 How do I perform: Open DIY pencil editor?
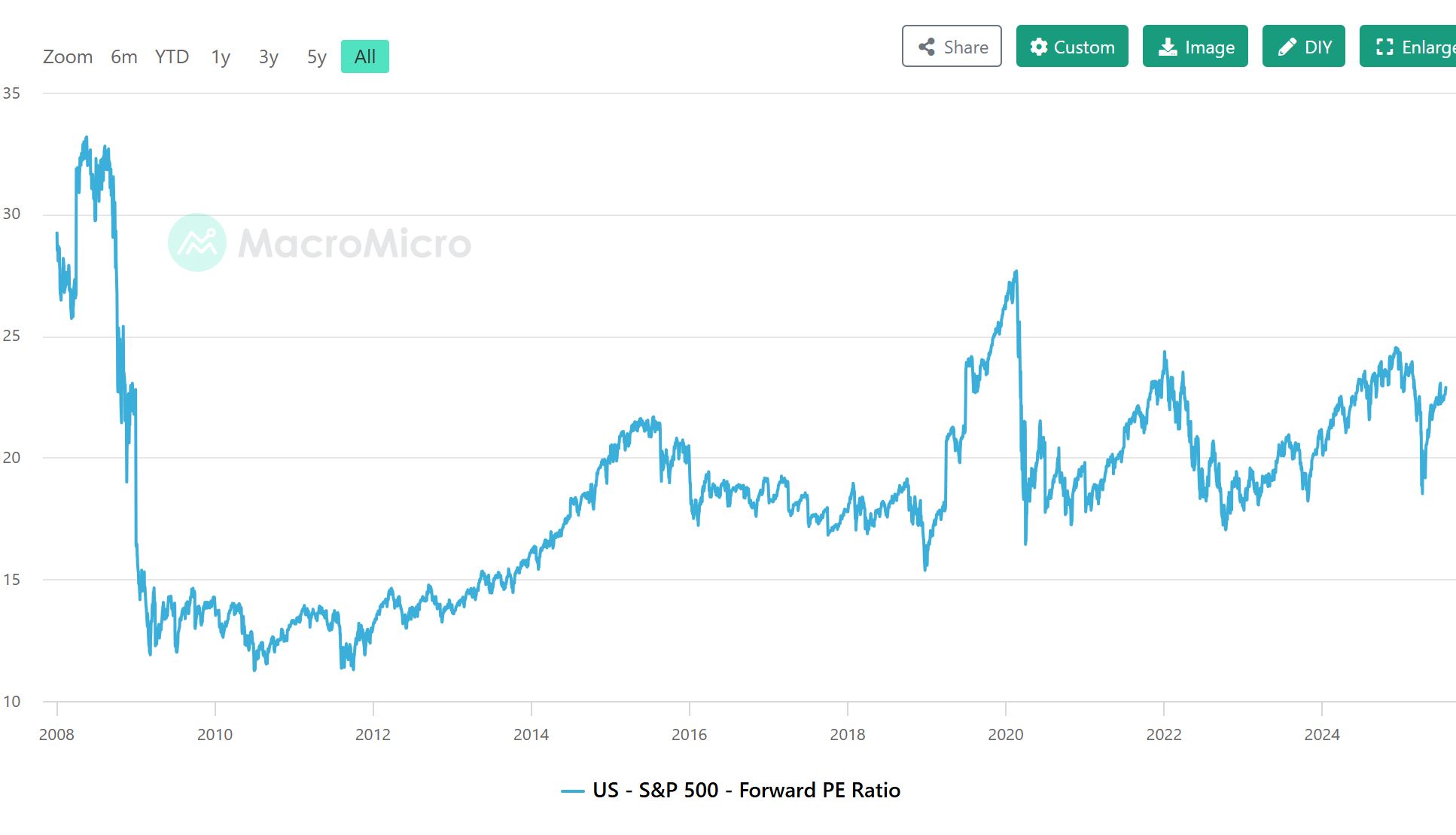coord(1303,47)
